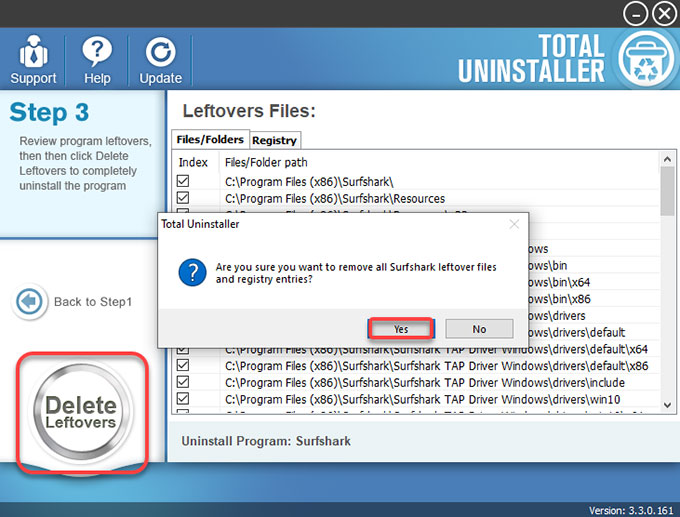Uncheck the drivers\default\x86 entry
This screenshot has width=680, height=517.
(183, 365)
